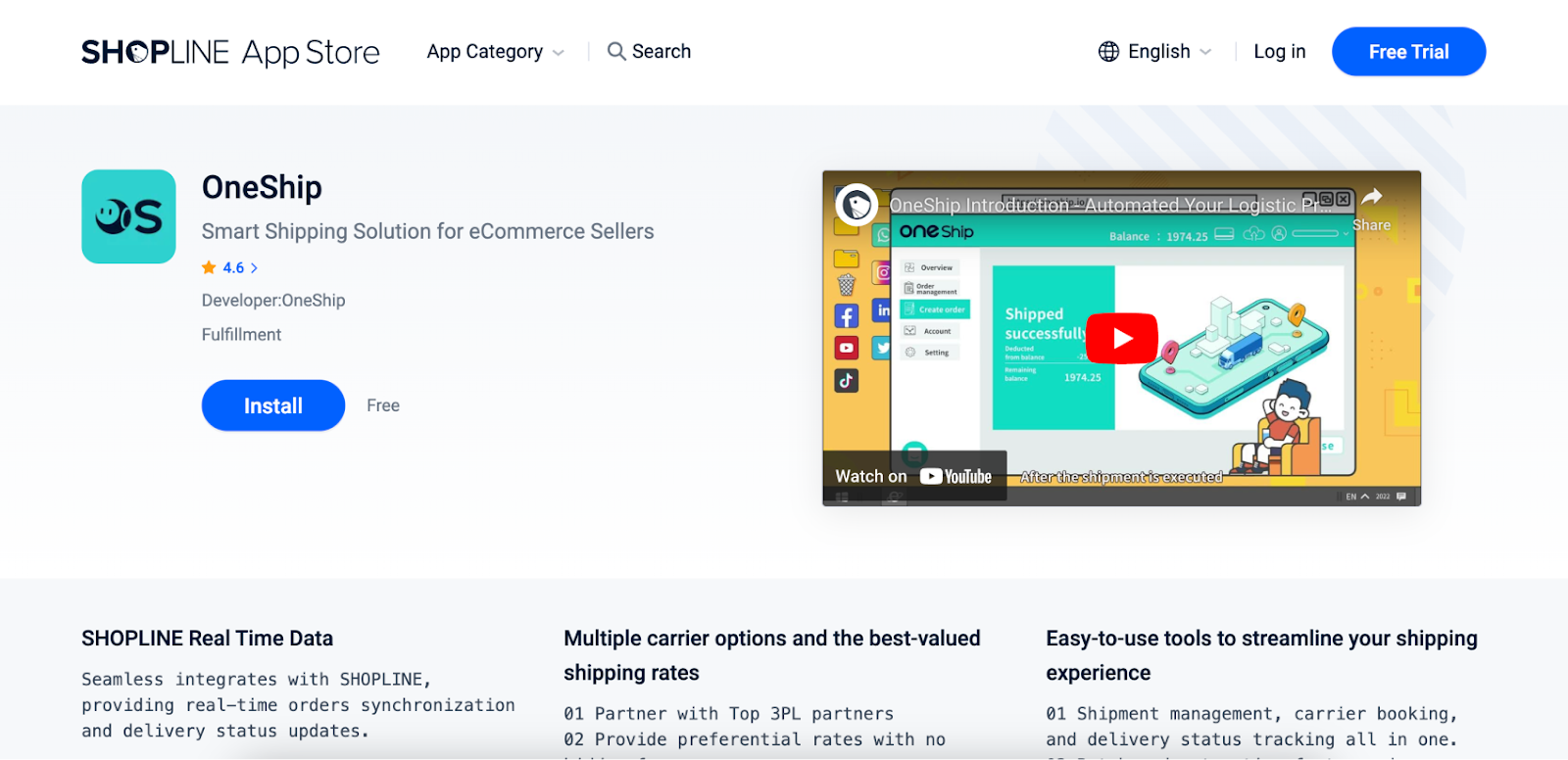Viewport: 1568px width, 760px height.
Task: Click Watch on YouTube
Action: [913, 477]
